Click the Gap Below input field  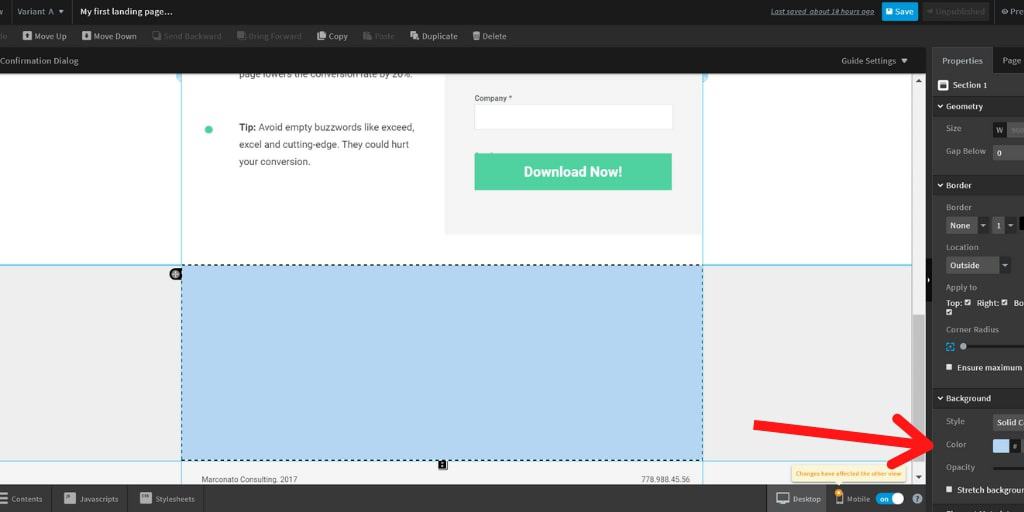pyautogui.click(x=1008, y=153)
